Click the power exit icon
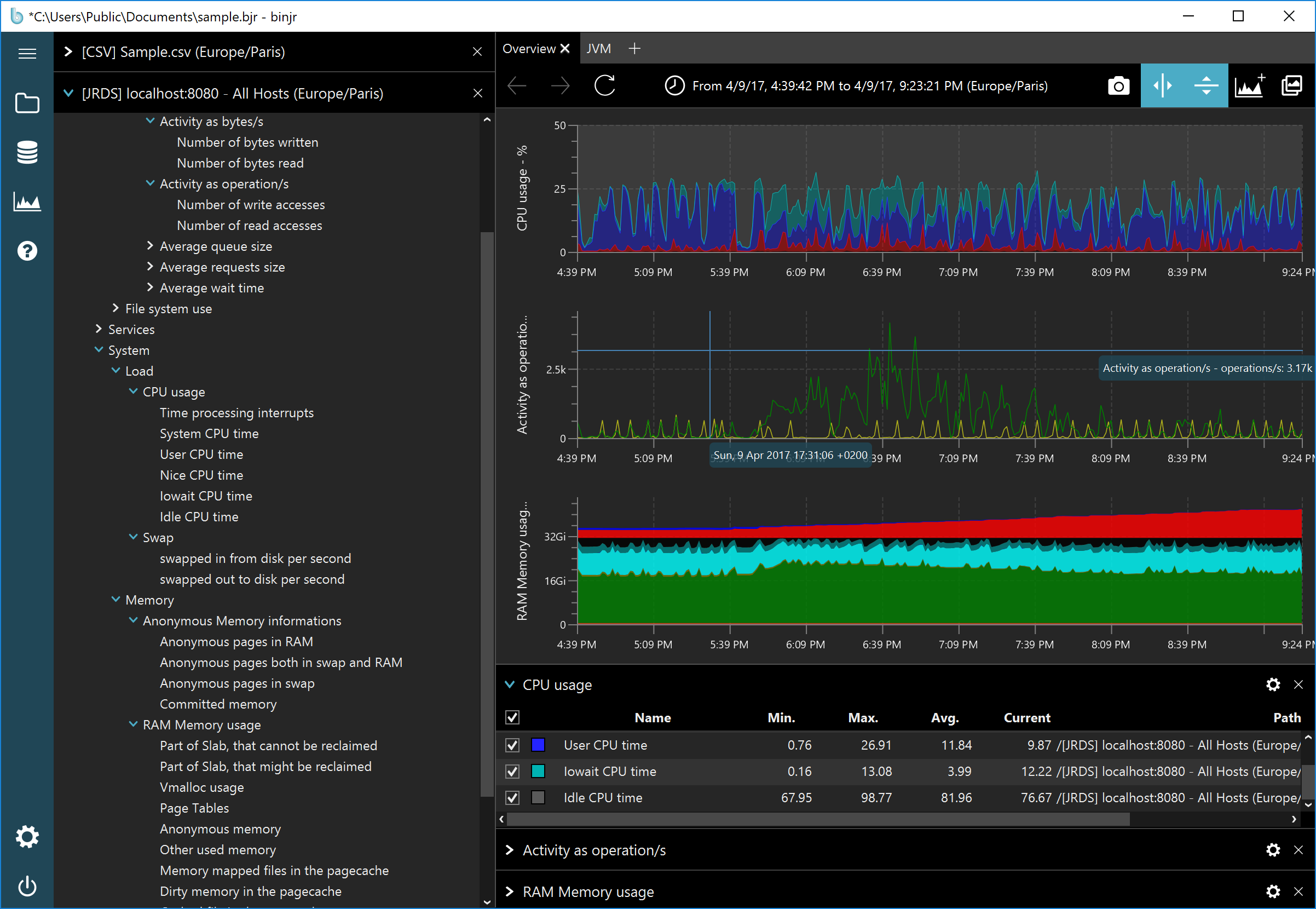 click(x=27, y=886)
